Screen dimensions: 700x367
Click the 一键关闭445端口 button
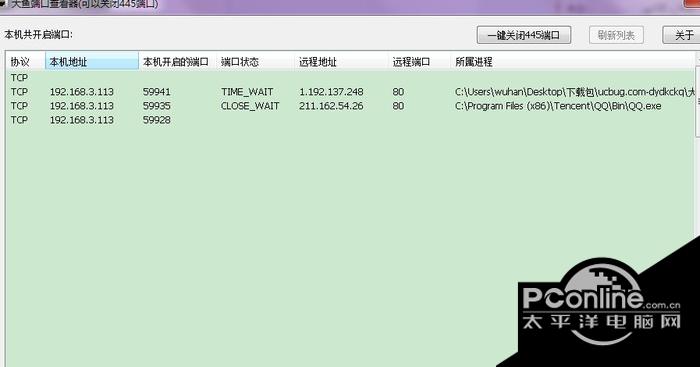click(524, 35)
